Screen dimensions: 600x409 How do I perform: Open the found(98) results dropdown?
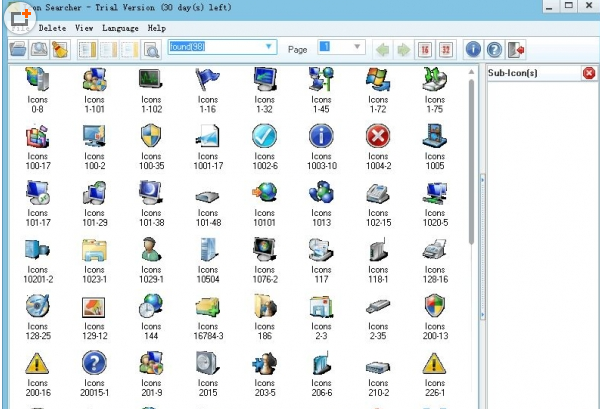pos(269,47)
